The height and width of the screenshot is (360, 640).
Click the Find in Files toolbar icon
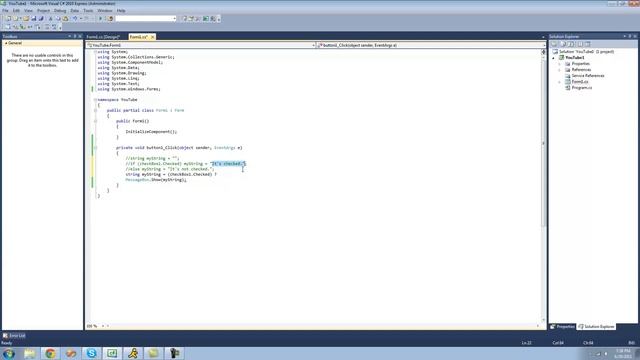click(x=110, y=19)
